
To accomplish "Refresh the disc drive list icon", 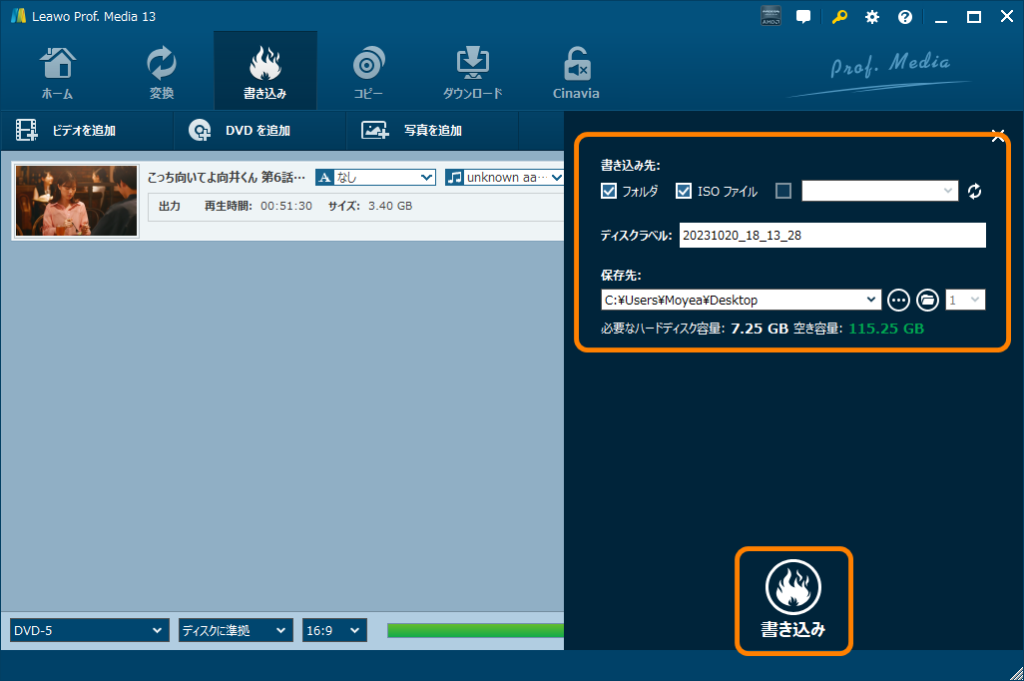I will click(974, 191).
